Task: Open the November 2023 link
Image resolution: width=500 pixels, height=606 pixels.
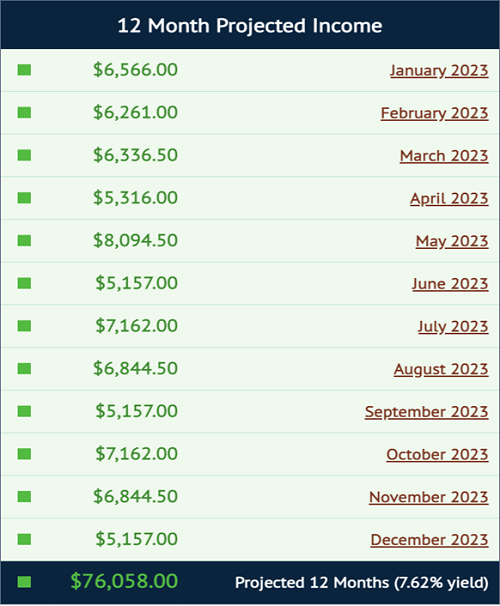Action: pyautogui.click(x=429, y=497)
